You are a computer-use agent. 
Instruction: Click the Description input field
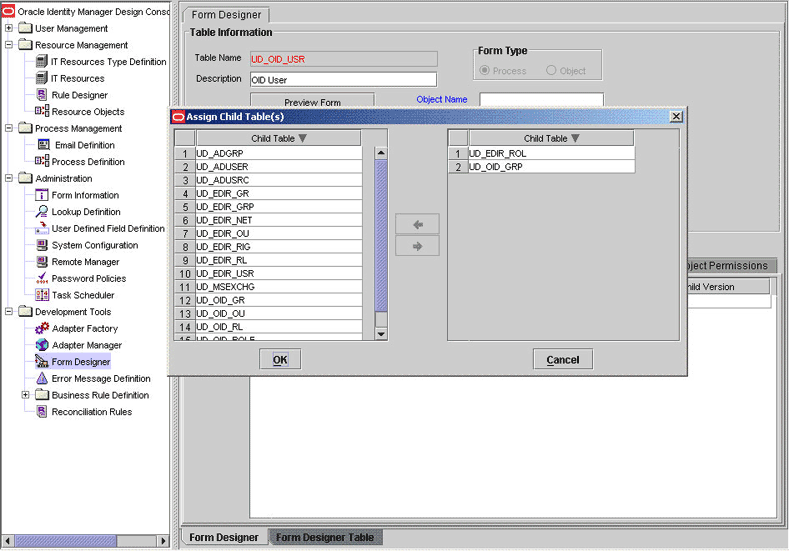click(x=344, y=80)
